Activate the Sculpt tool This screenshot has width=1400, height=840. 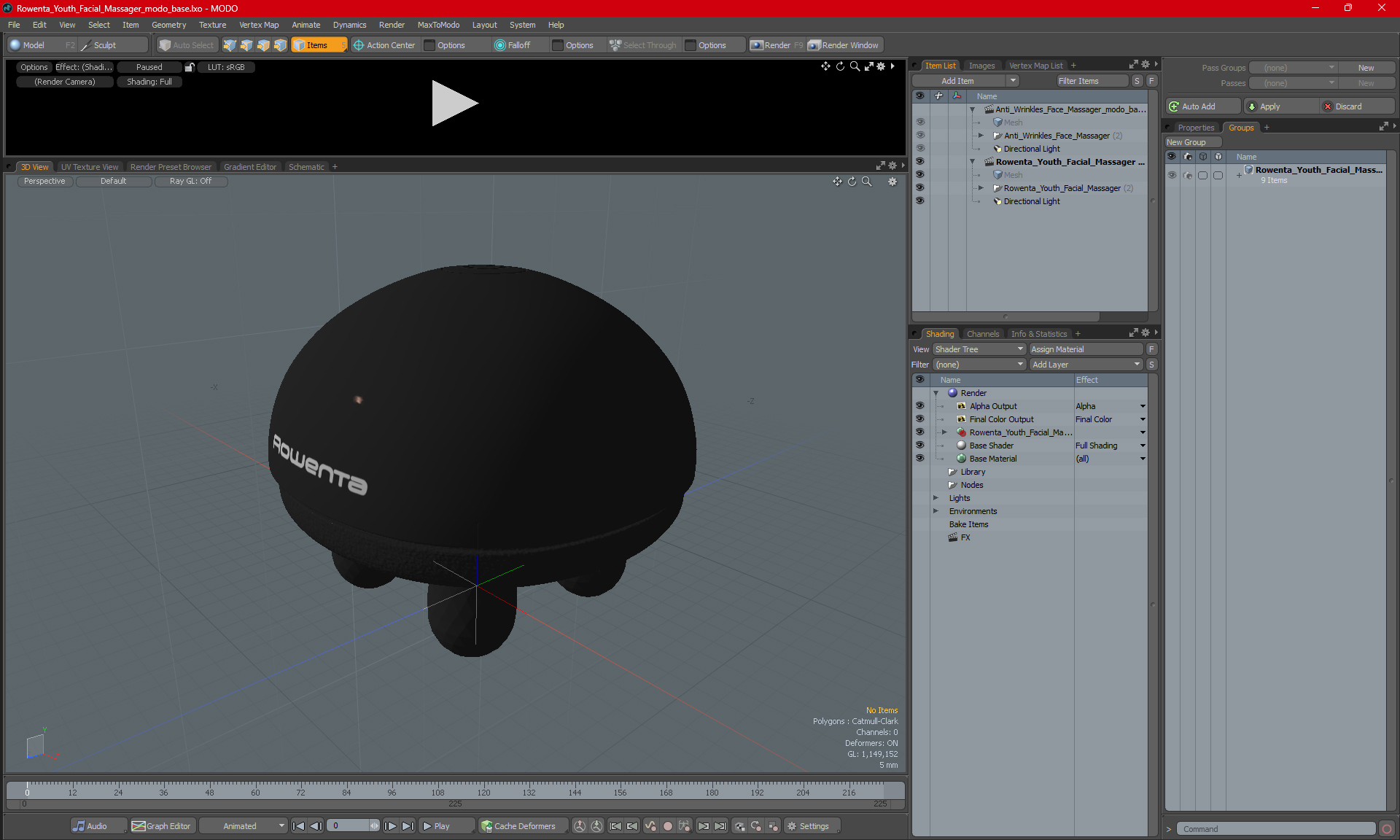pos(113,45)
